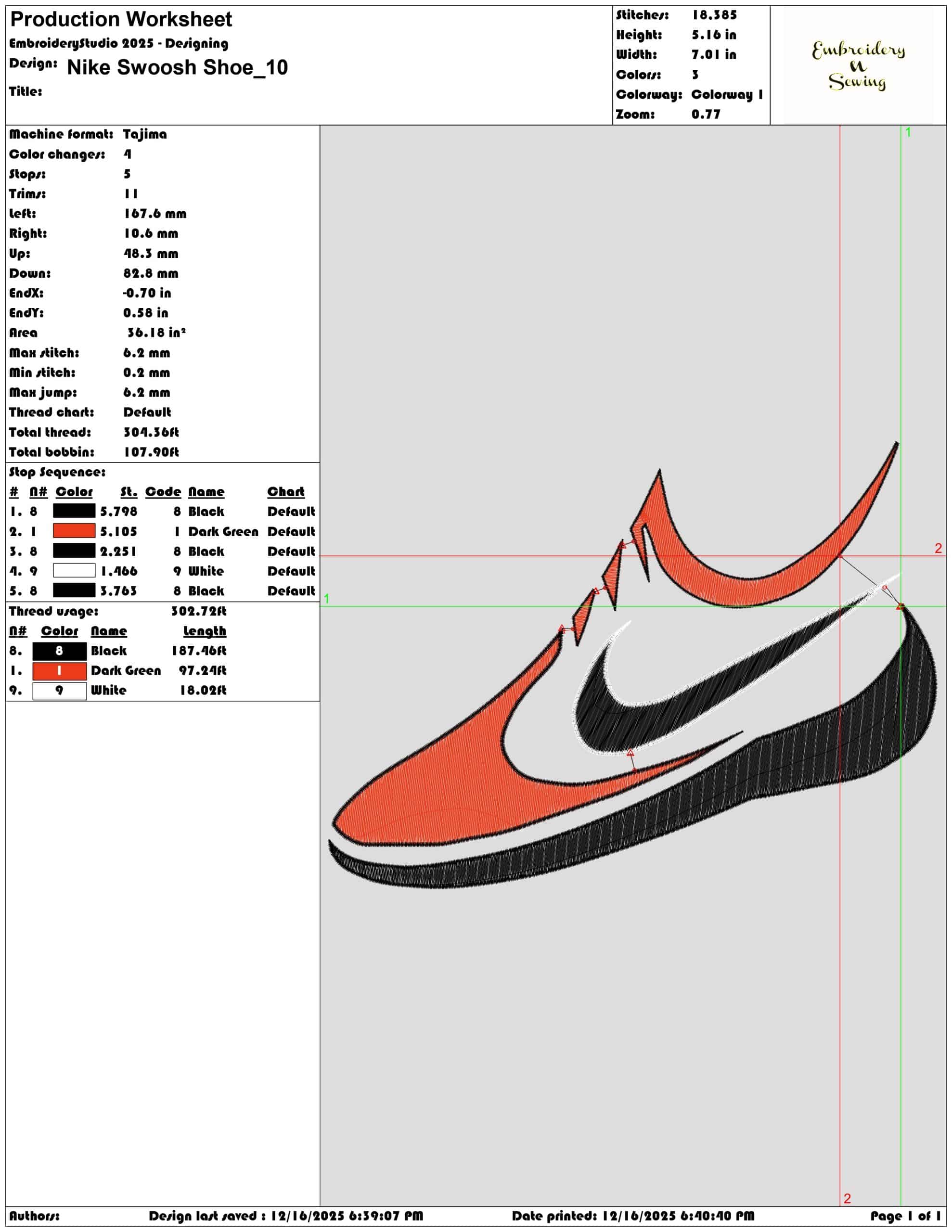The image size is (952, 1232).
Task: Click the Height value 5.16 in
Action: click(x=714, y=35)
